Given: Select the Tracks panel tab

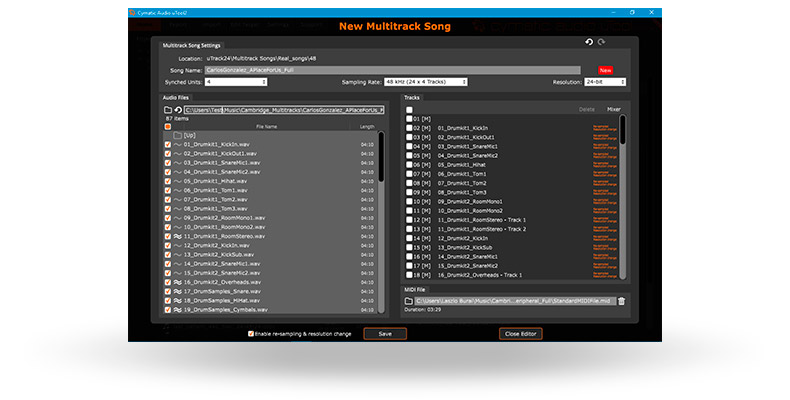Looking at the screenshot, I should [x=412, y=98].
